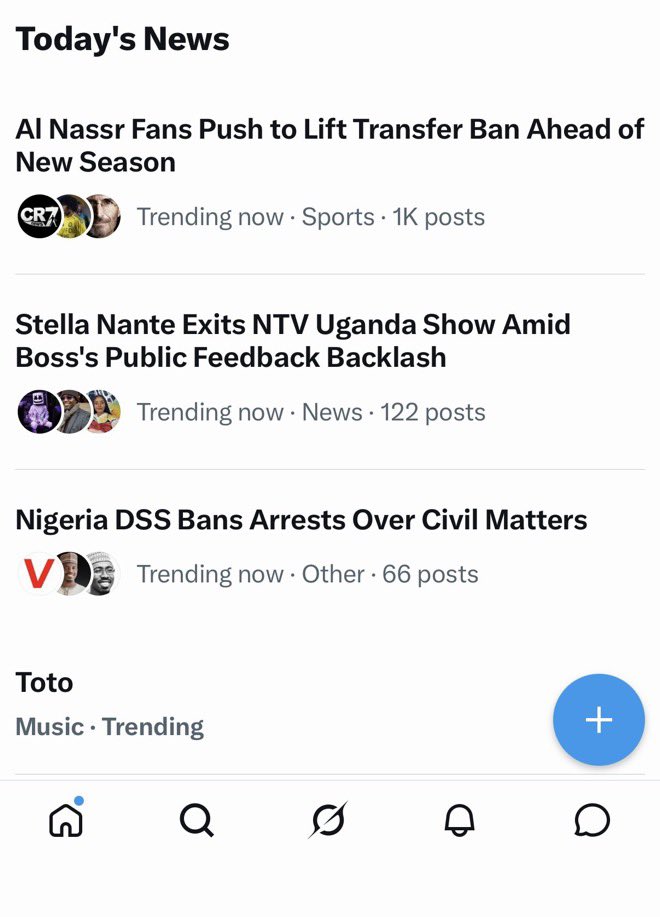Tap the red V avatar on Nigeria DSS story

pos(38,574)
